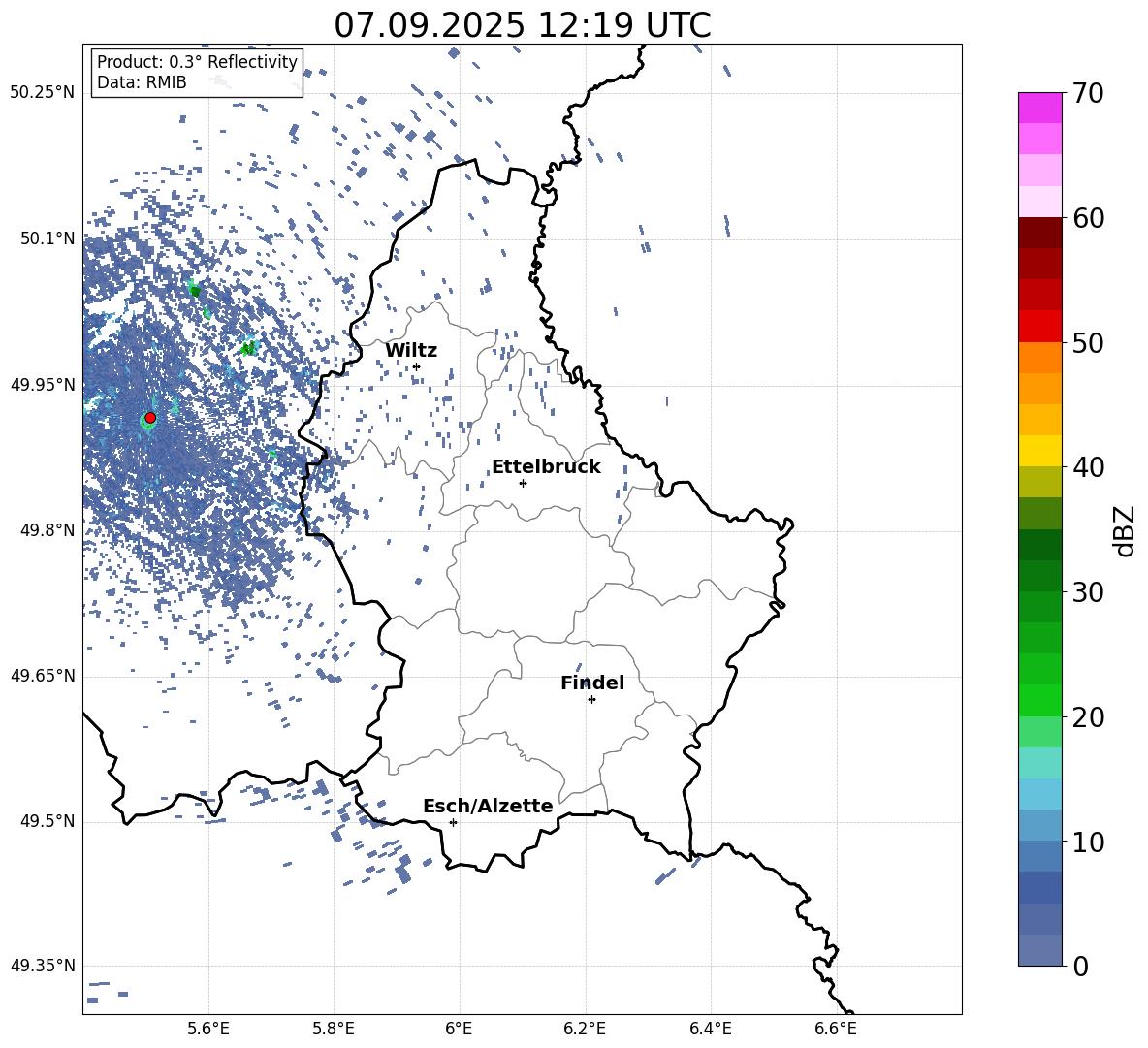Image resolution: width=1148 pixels, height=1048 pixels.
Task: Click the dark green echo north of radar
Action: pos(195,291)
